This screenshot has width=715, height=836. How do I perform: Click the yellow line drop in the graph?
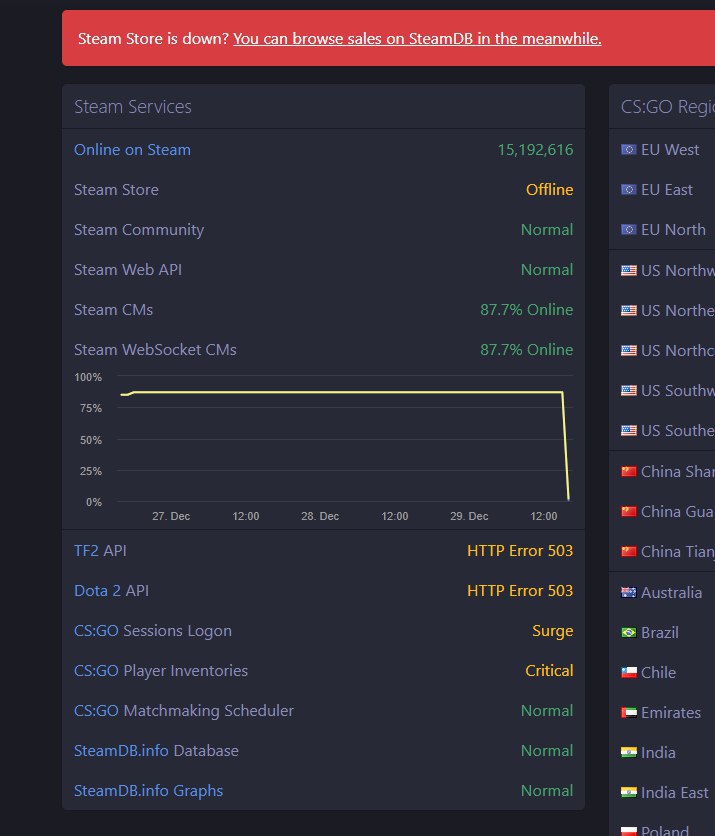[x=565, y=445]
